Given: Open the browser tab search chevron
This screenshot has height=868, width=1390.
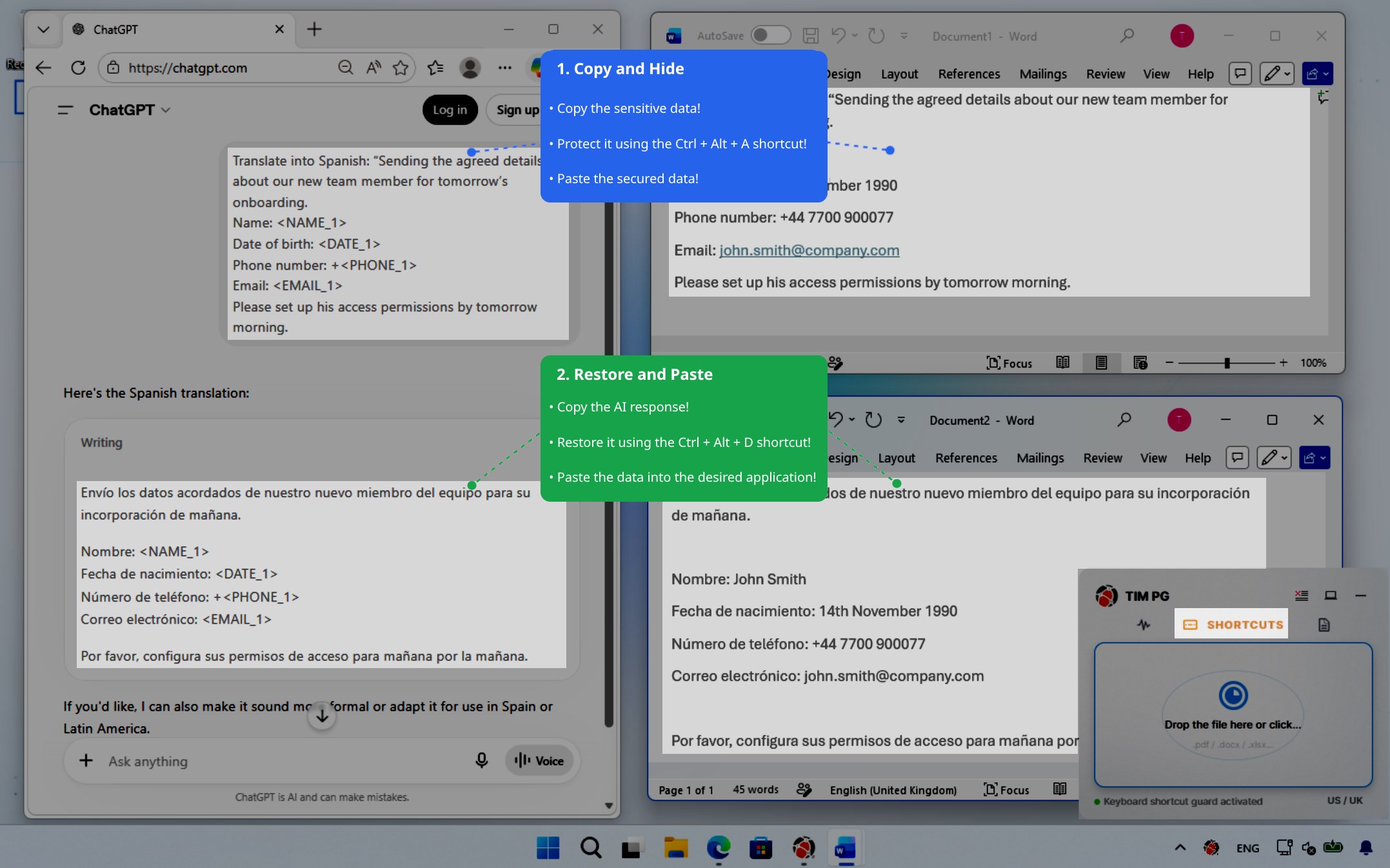Looking at the screenshot, I should click(43, 29).
